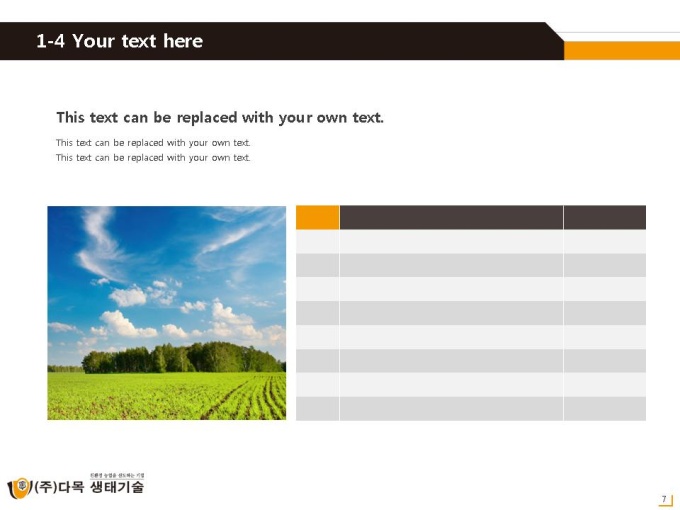
Task: Select the '1-4 Your text here' title
Action: 119,41
